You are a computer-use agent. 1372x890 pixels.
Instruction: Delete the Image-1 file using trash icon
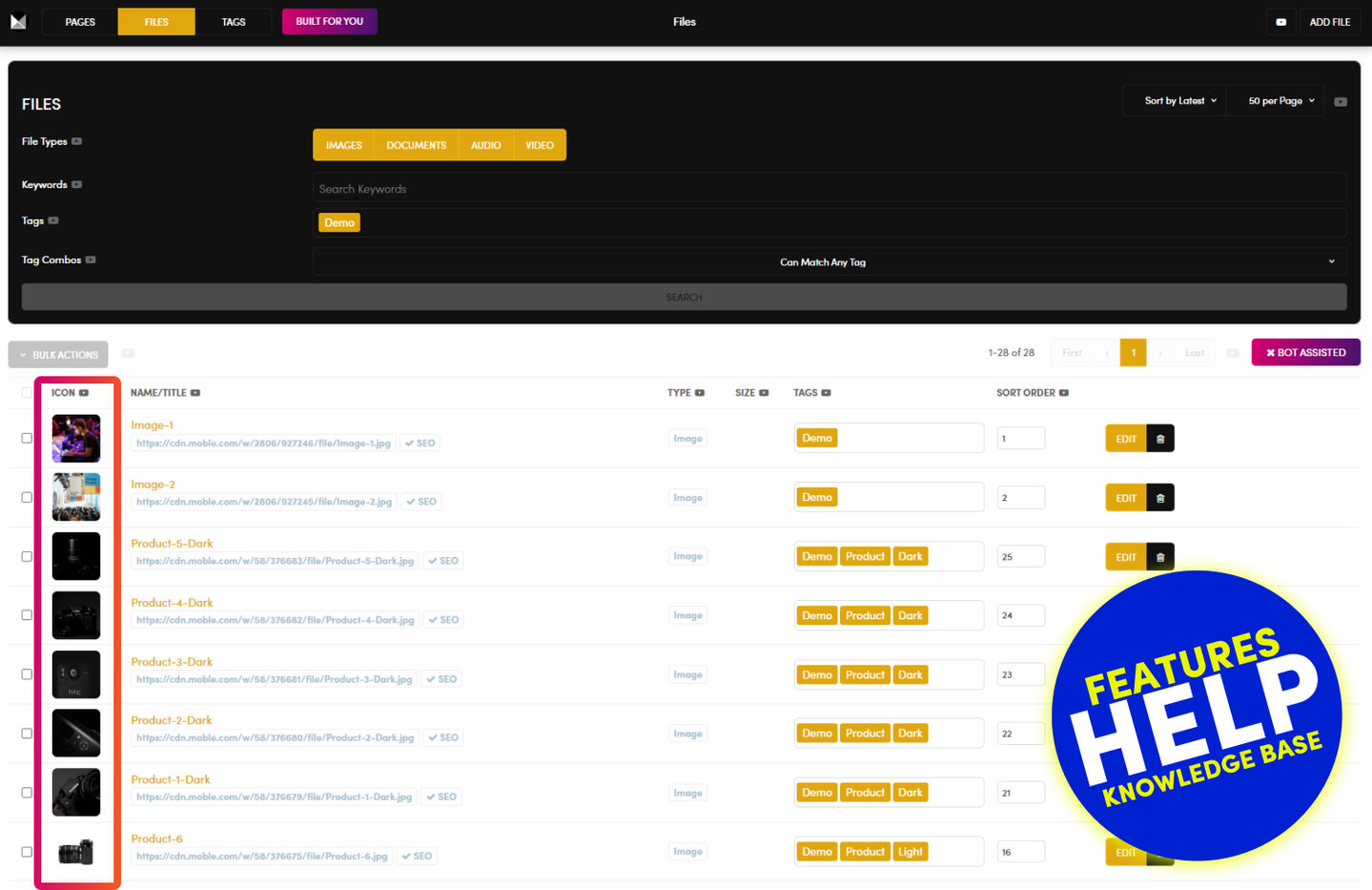pos(1160,439)
